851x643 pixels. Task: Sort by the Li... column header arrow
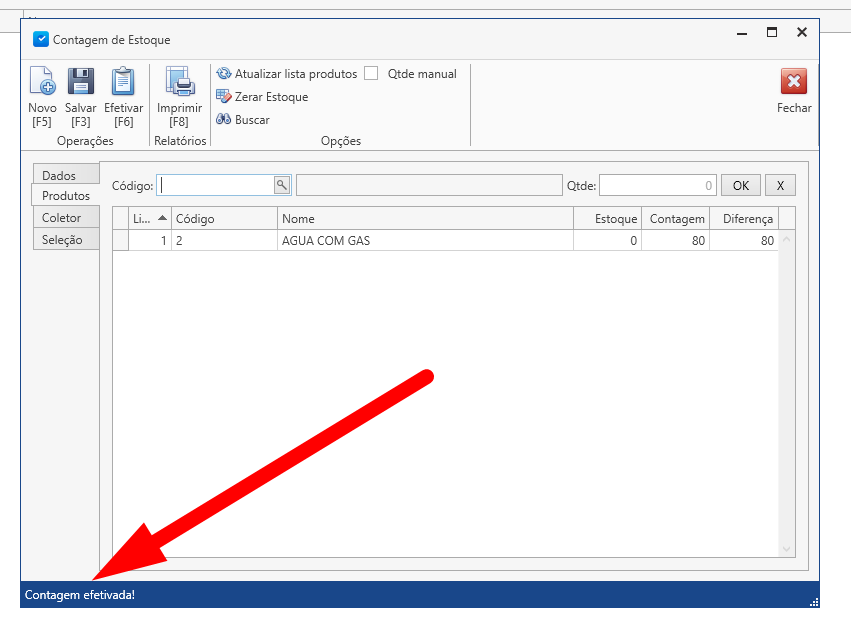(162, 219)
